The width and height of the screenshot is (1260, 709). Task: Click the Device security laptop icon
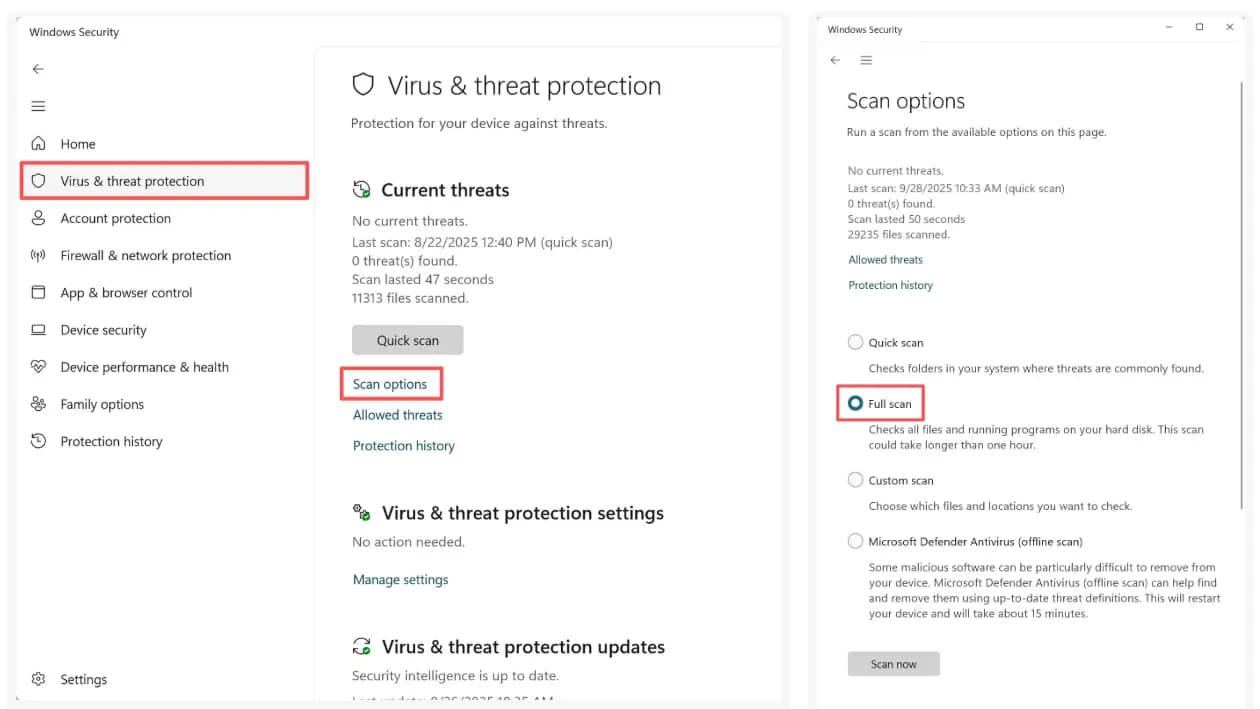[x=39, y=330]
